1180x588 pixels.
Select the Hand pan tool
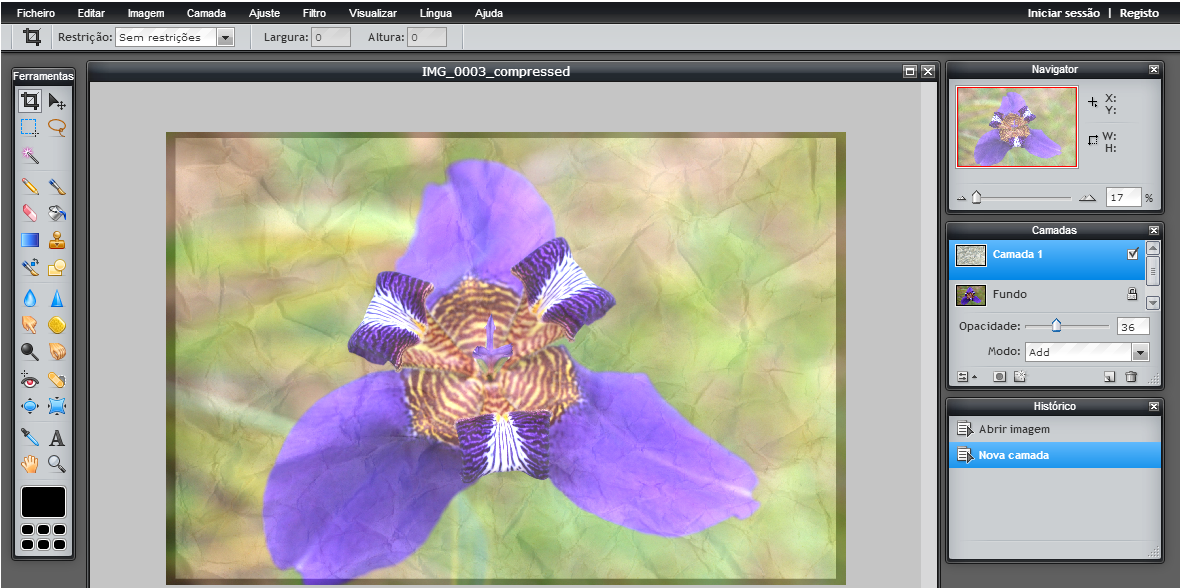pyautogui.click(x=30, y=463)
